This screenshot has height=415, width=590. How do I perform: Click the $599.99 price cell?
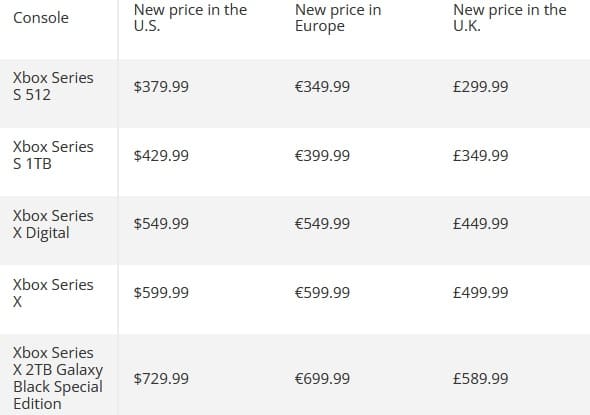(x=161, y=292)
